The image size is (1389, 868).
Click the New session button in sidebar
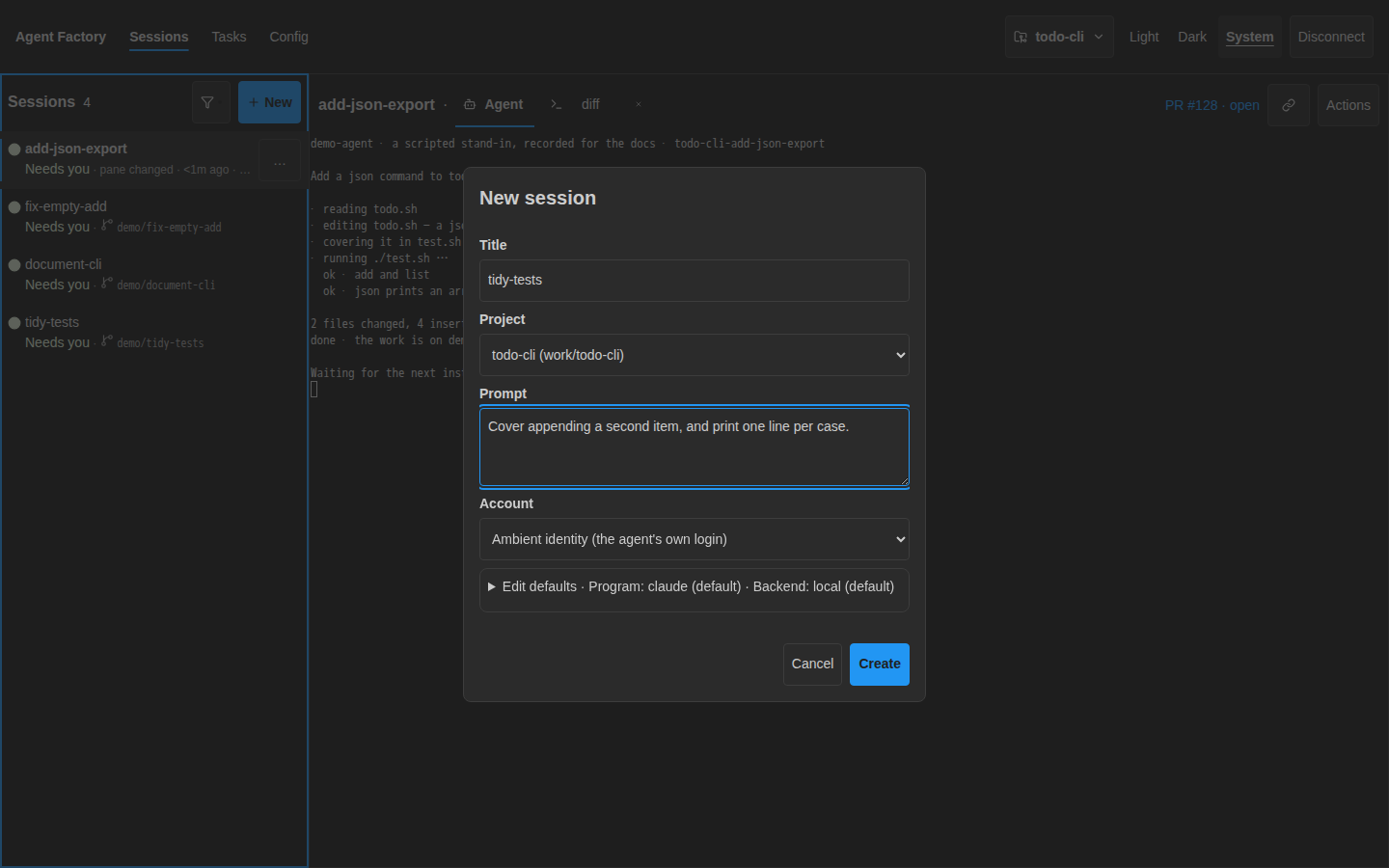coord(269,102)
